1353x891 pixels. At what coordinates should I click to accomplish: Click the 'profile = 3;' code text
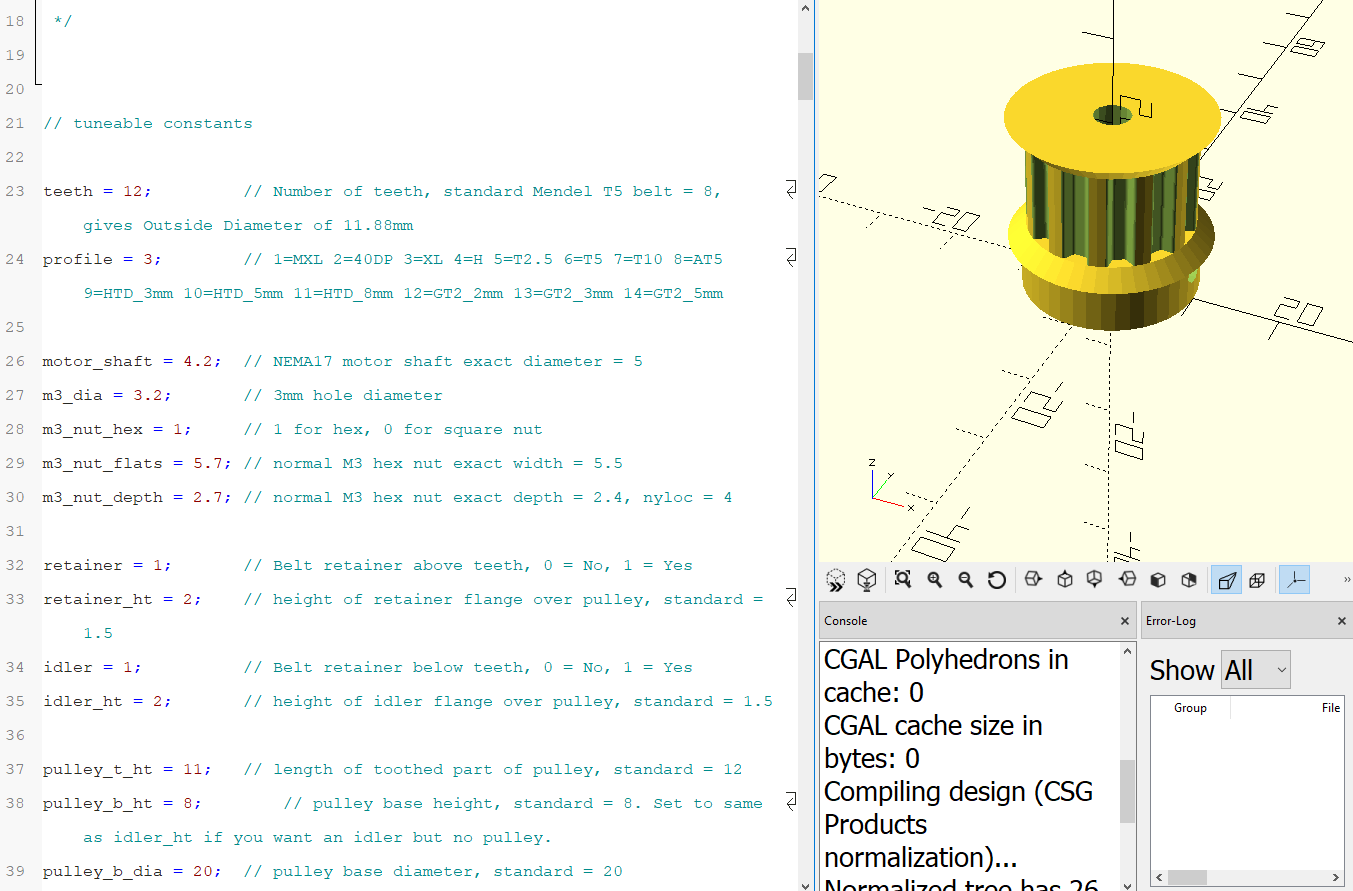click(x=102, y=259)
